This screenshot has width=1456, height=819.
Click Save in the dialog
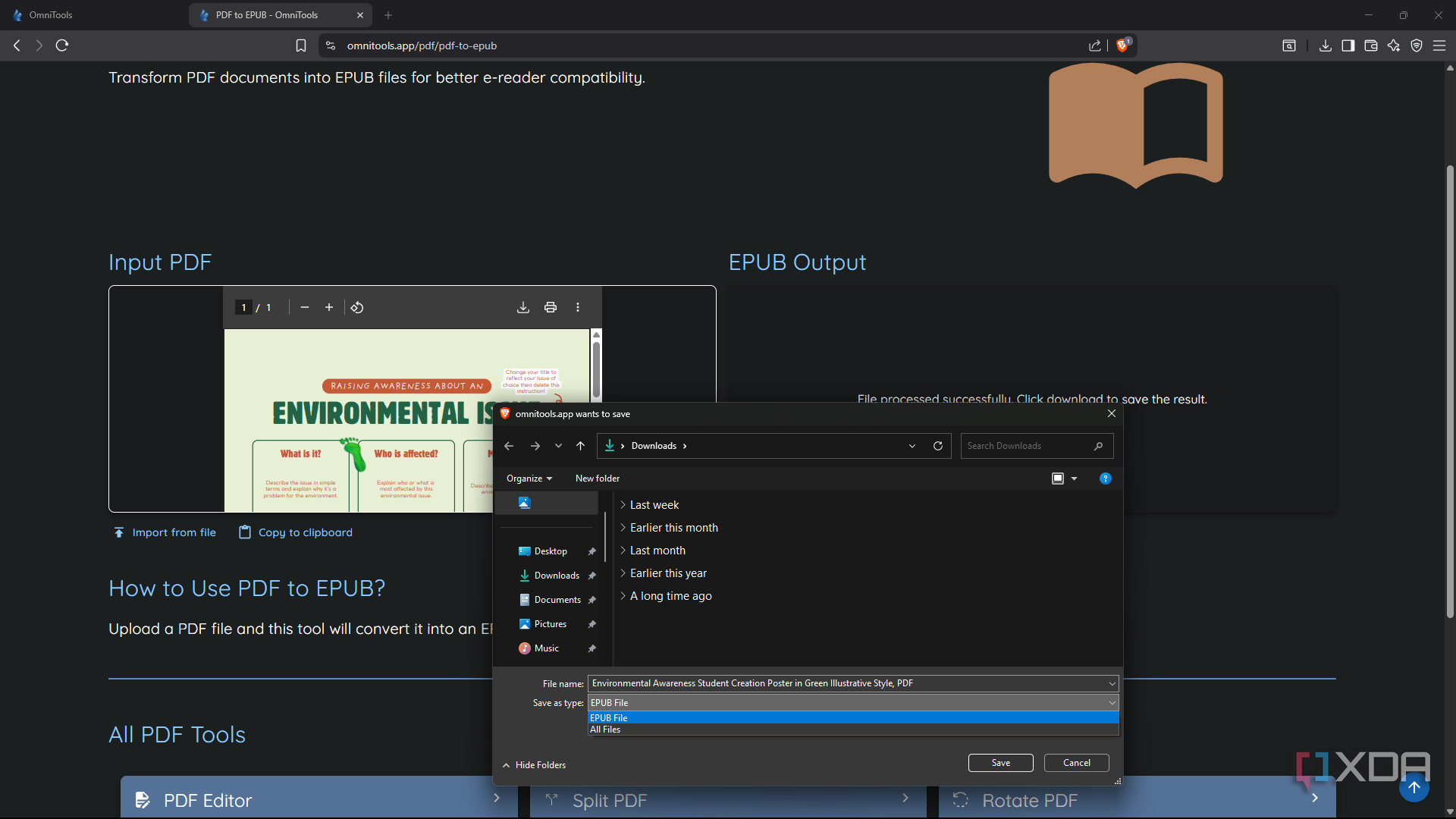[1001, 763]
